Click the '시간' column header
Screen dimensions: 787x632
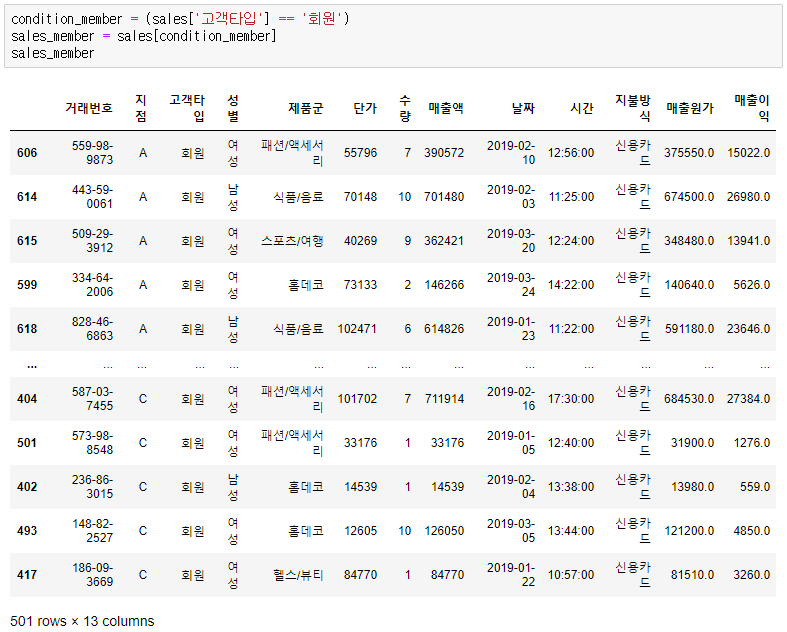pyautogui.click(x=582, y=108)
